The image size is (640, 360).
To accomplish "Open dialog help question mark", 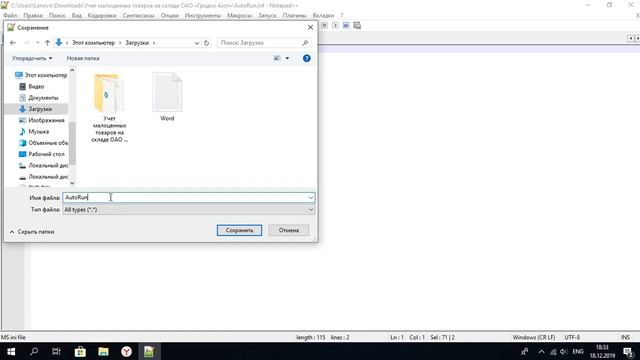I will click(307, 58).
